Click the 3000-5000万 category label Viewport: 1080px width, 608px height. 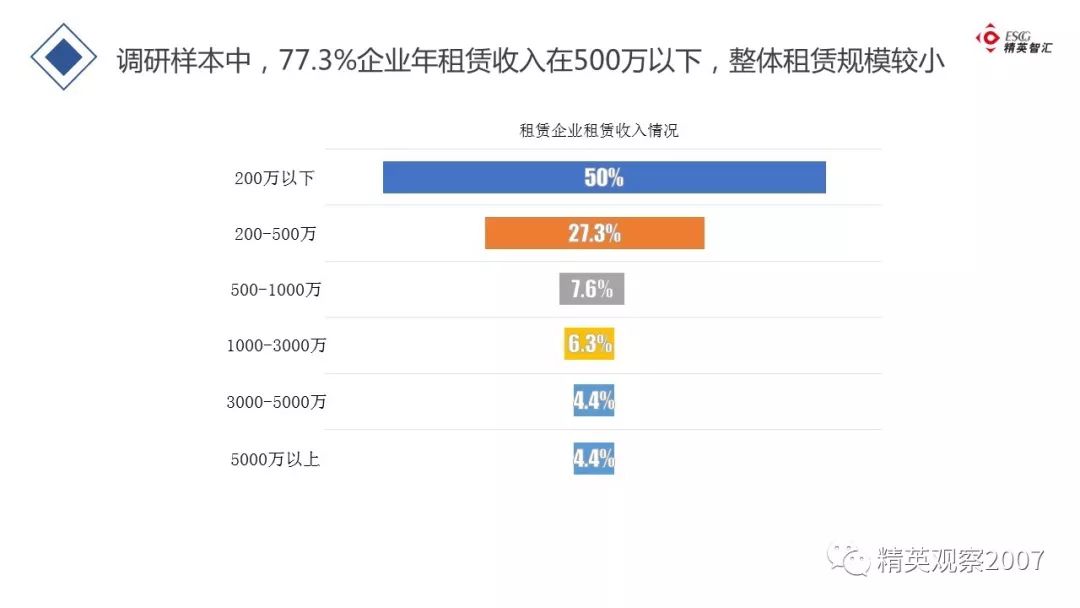[x=276, y=402]
